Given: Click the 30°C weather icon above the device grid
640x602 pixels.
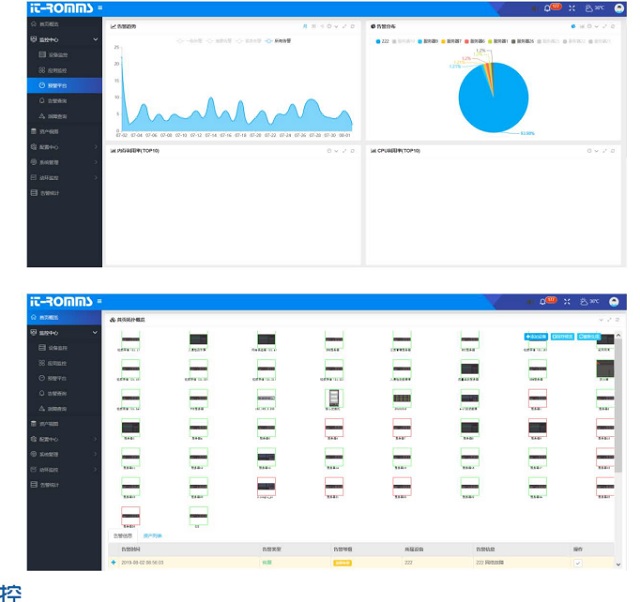Looking at the screenshot, I should (x=584, y=302).
